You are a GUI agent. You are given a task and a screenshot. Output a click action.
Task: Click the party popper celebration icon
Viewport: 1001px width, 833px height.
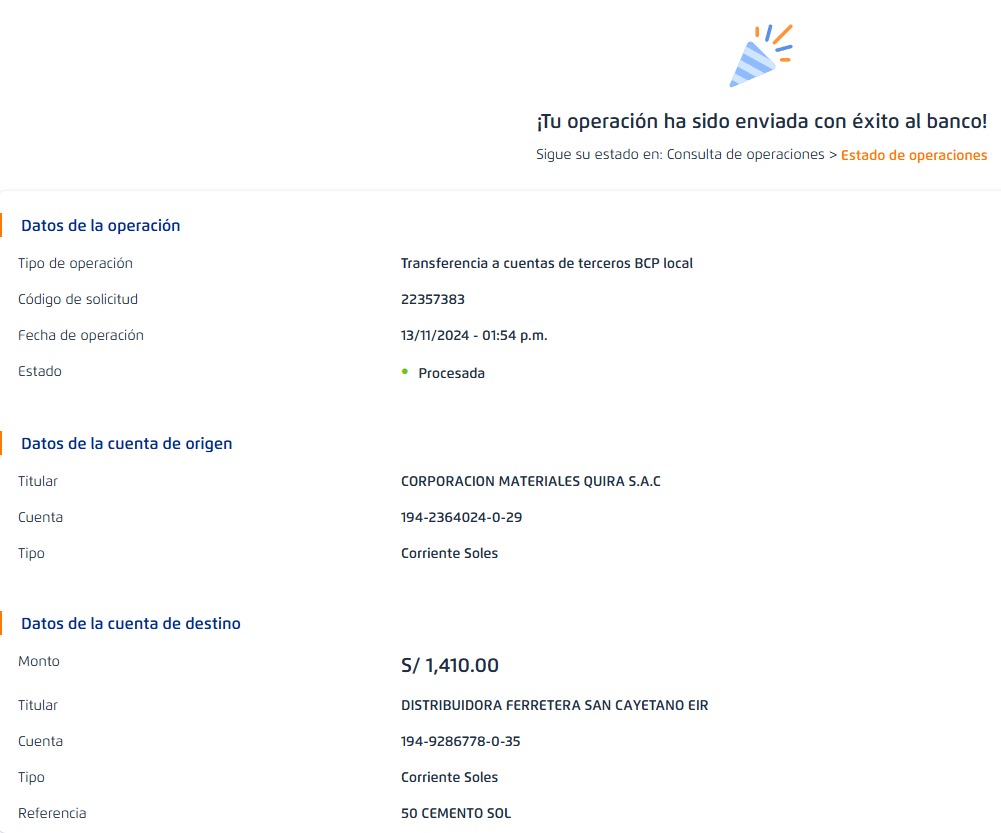tap(760, 56)
